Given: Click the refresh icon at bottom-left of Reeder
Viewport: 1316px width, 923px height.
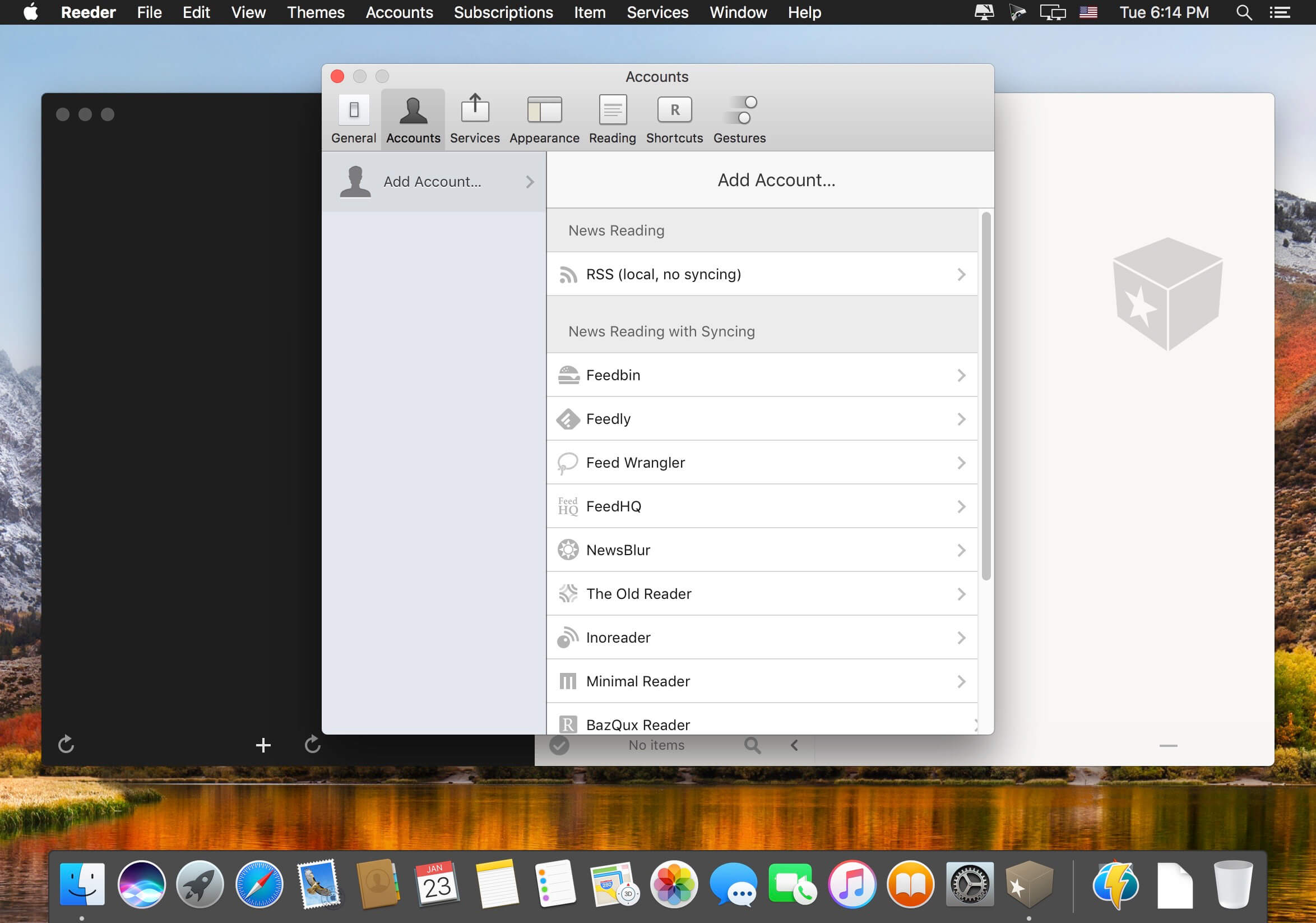Looking at the screenshot, I should (67, 745).
